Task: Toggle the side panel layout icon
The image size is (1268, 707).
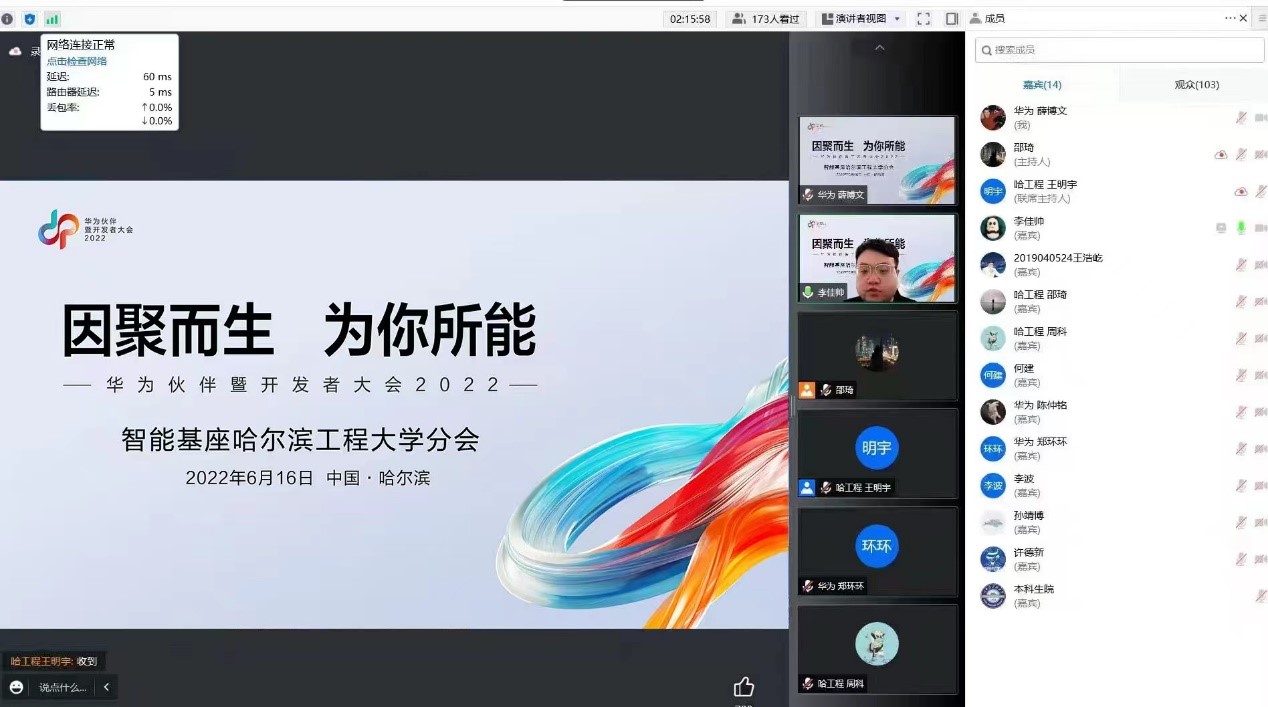Action: tap(951, 19)
